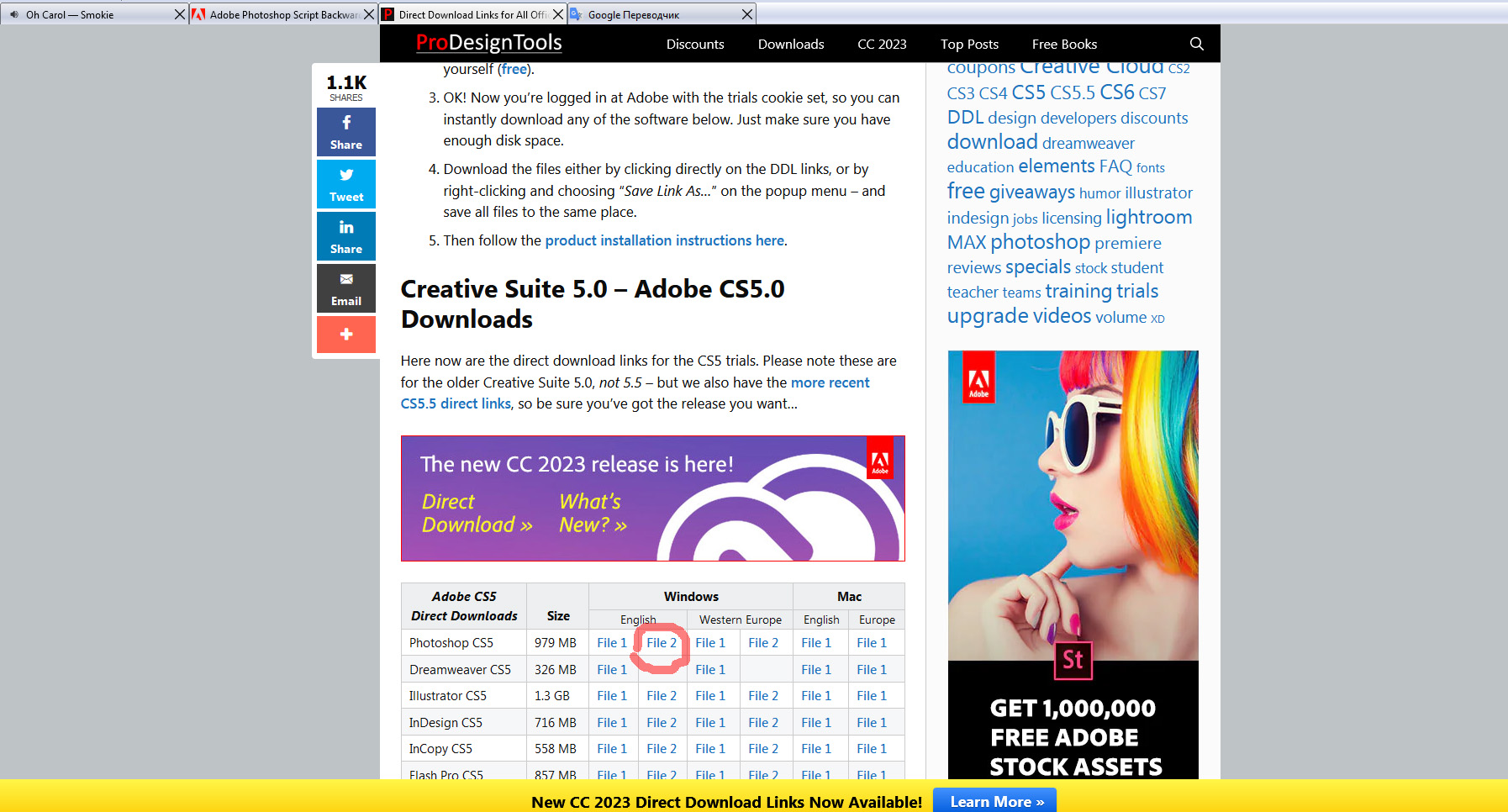Click the Learn More button
Screen dimensions: 1508x812
[x=994, y=801]
